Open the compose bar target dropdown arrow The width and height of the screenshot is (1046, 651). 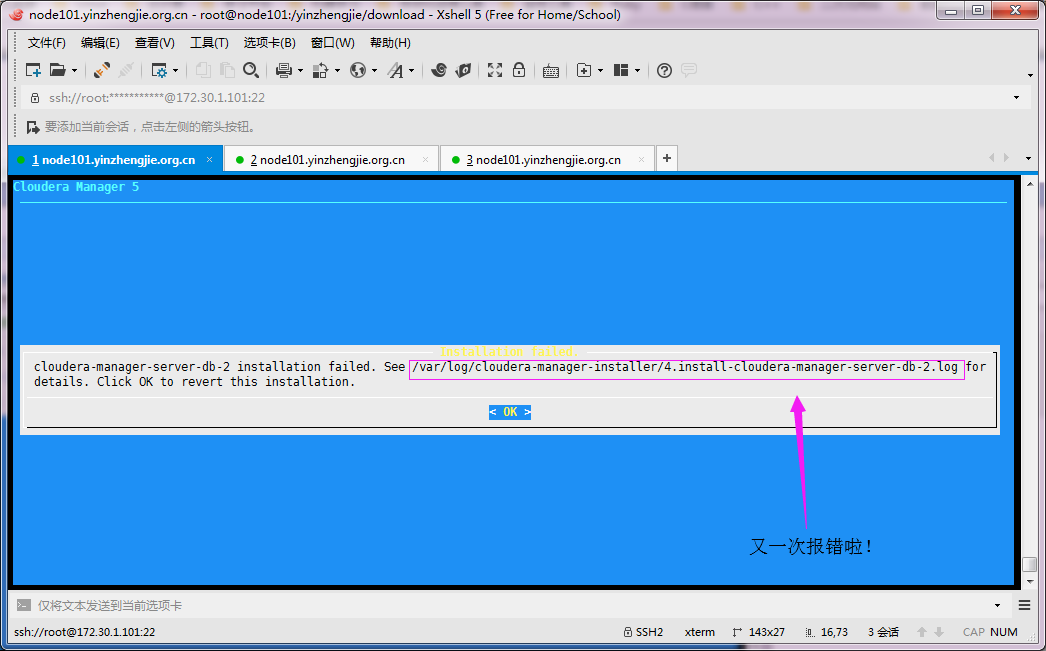pos(997,606)
